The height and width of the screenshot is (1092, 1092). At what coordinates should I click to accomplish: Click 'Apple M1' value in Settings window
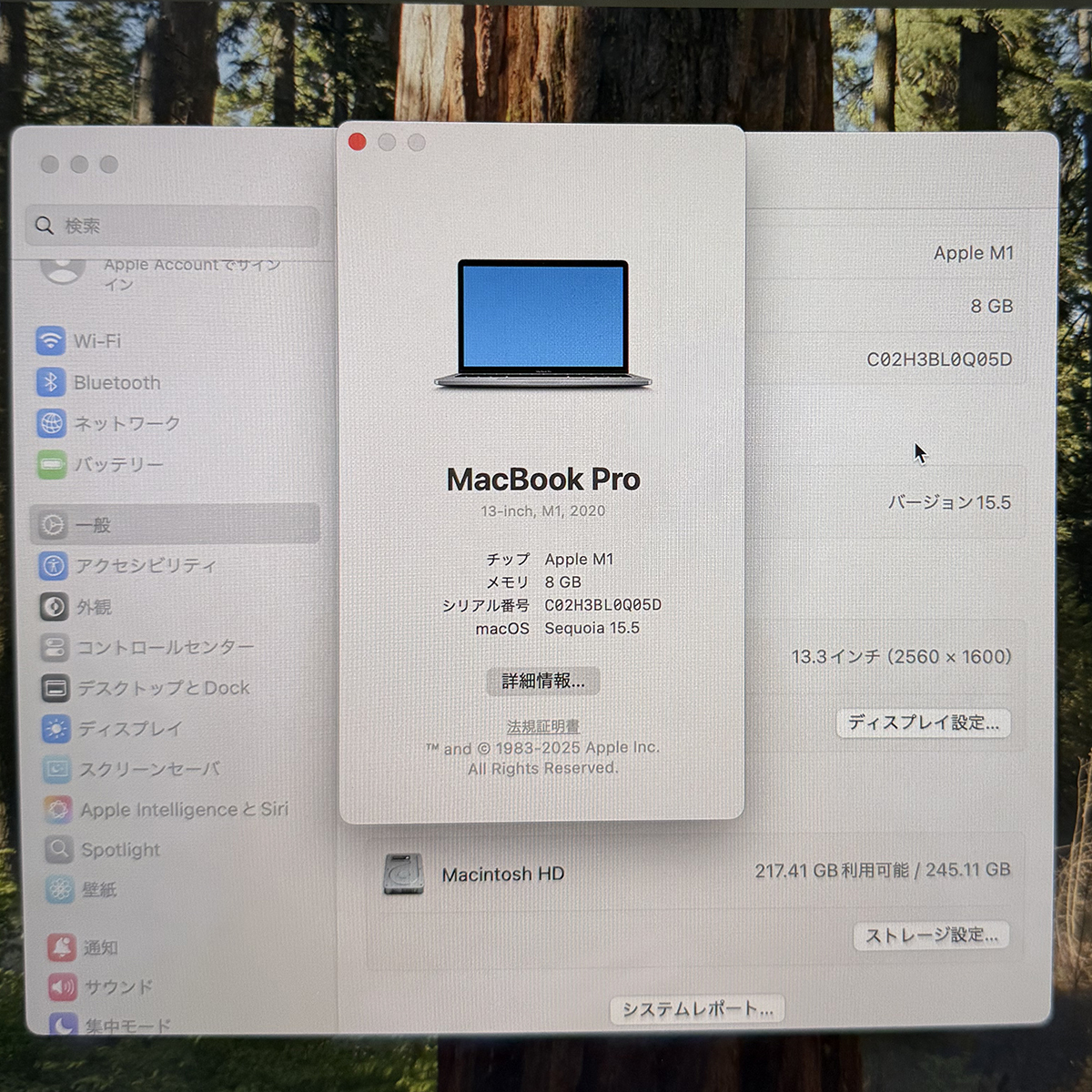coord(974,253)
